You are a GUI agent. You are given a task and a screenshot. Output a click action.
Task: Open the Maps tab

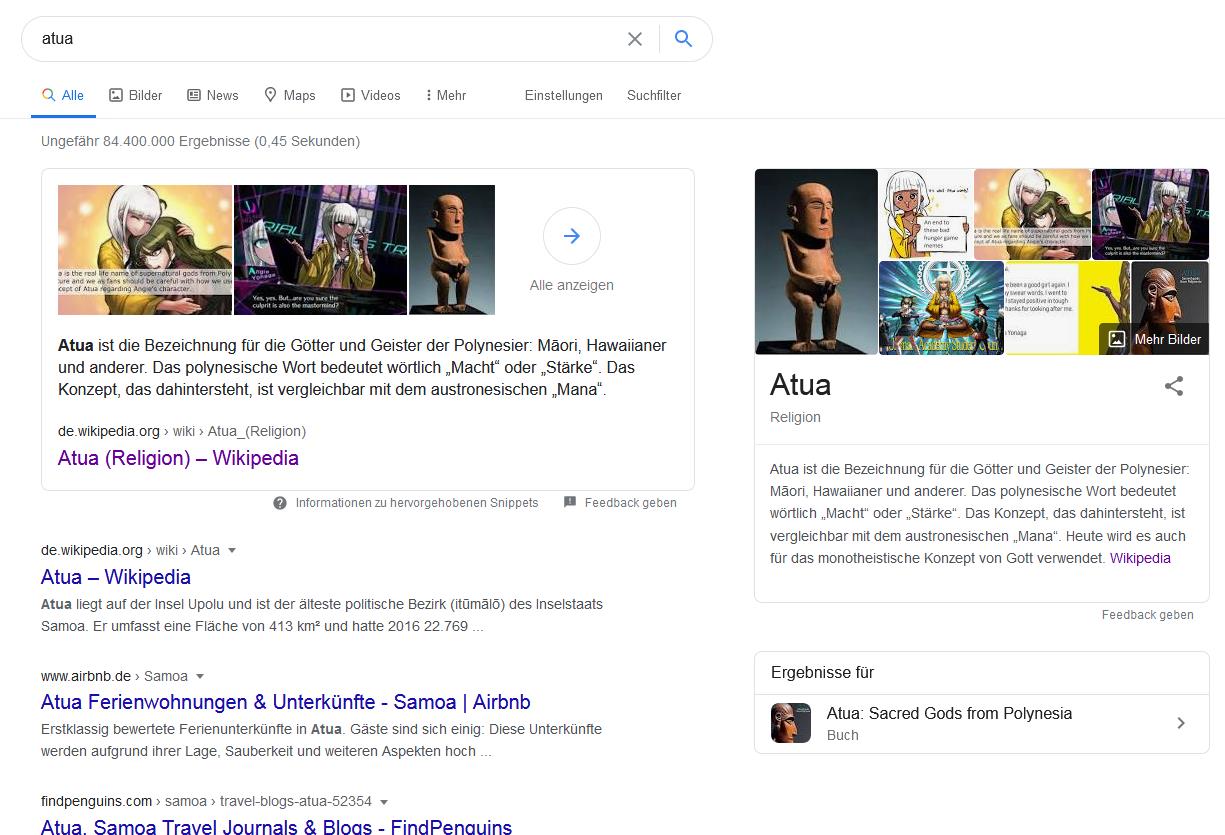point(289,95)
